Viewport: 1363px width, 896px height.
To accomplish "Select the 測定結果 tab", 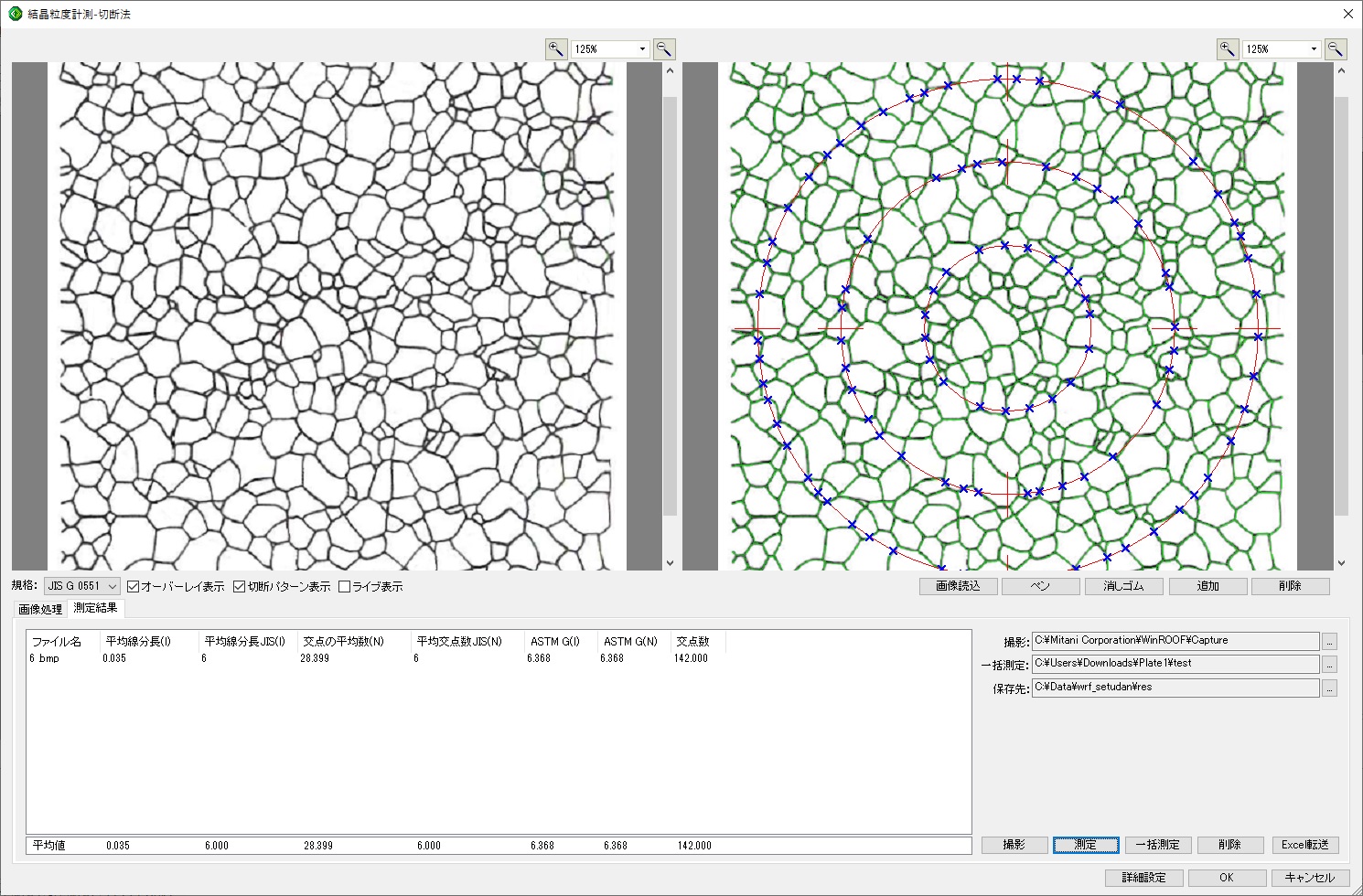I will (95, 608).
